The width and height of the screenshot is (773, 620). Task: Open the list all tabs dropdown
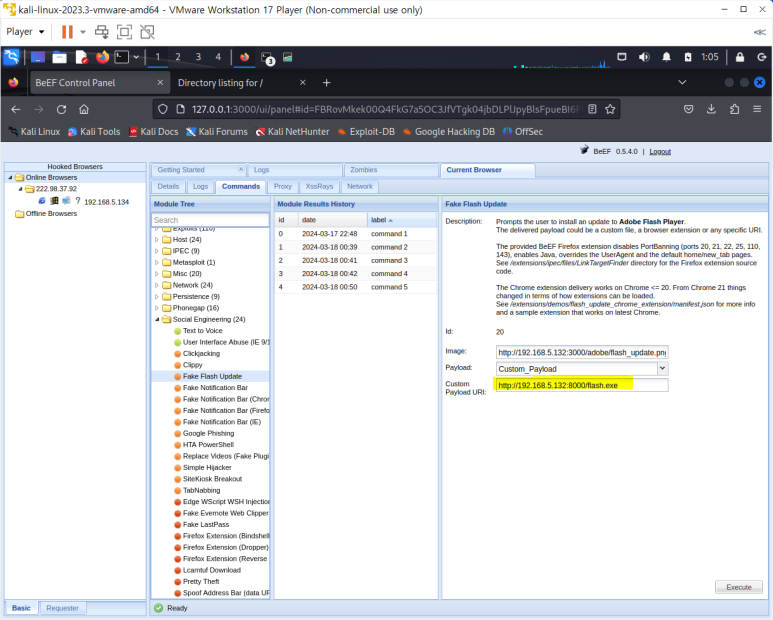pyautogui.click(x=682, y=82)
